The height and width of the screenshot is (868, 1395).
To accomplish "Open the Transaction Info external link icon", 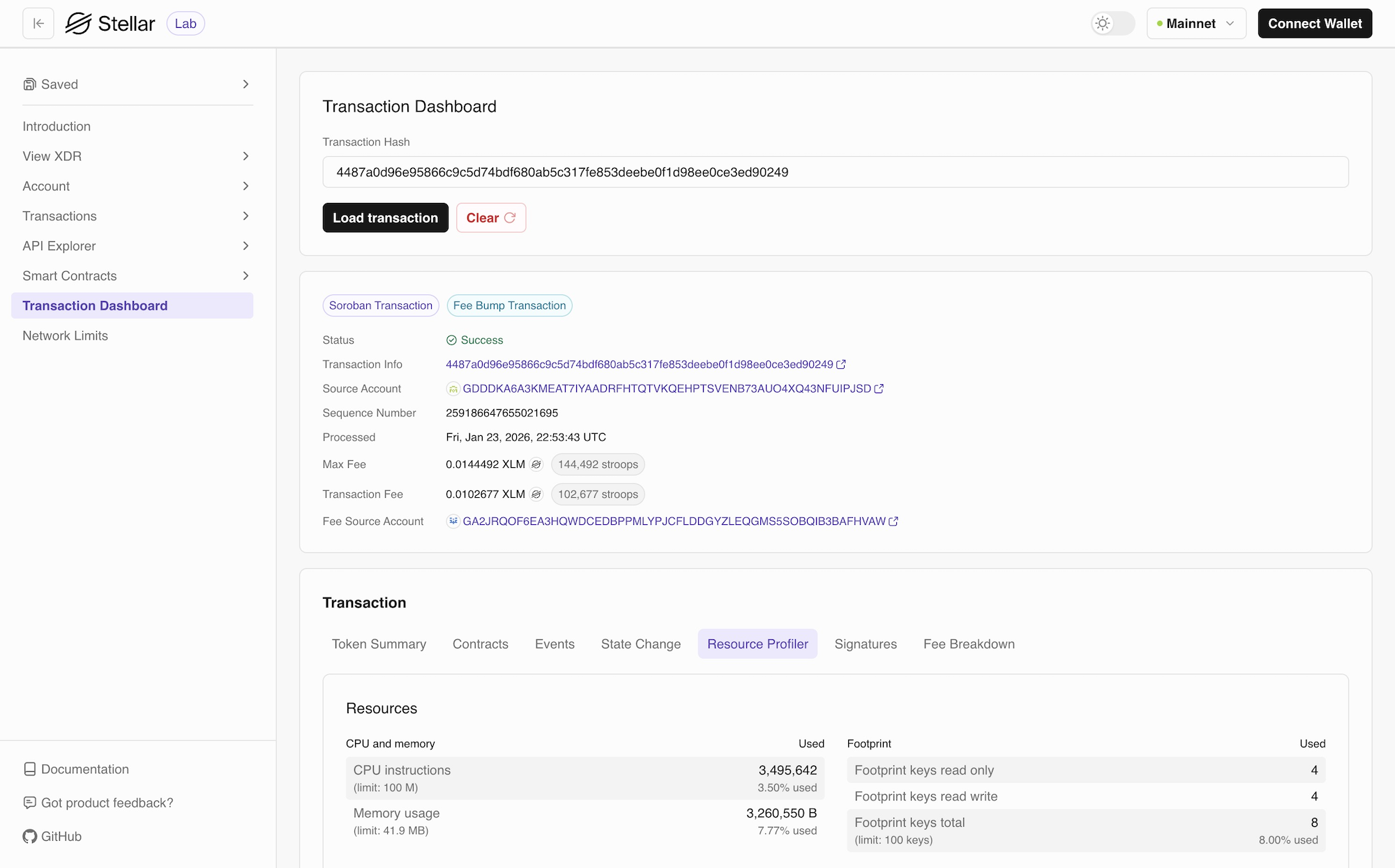I will tap(842, 364).
